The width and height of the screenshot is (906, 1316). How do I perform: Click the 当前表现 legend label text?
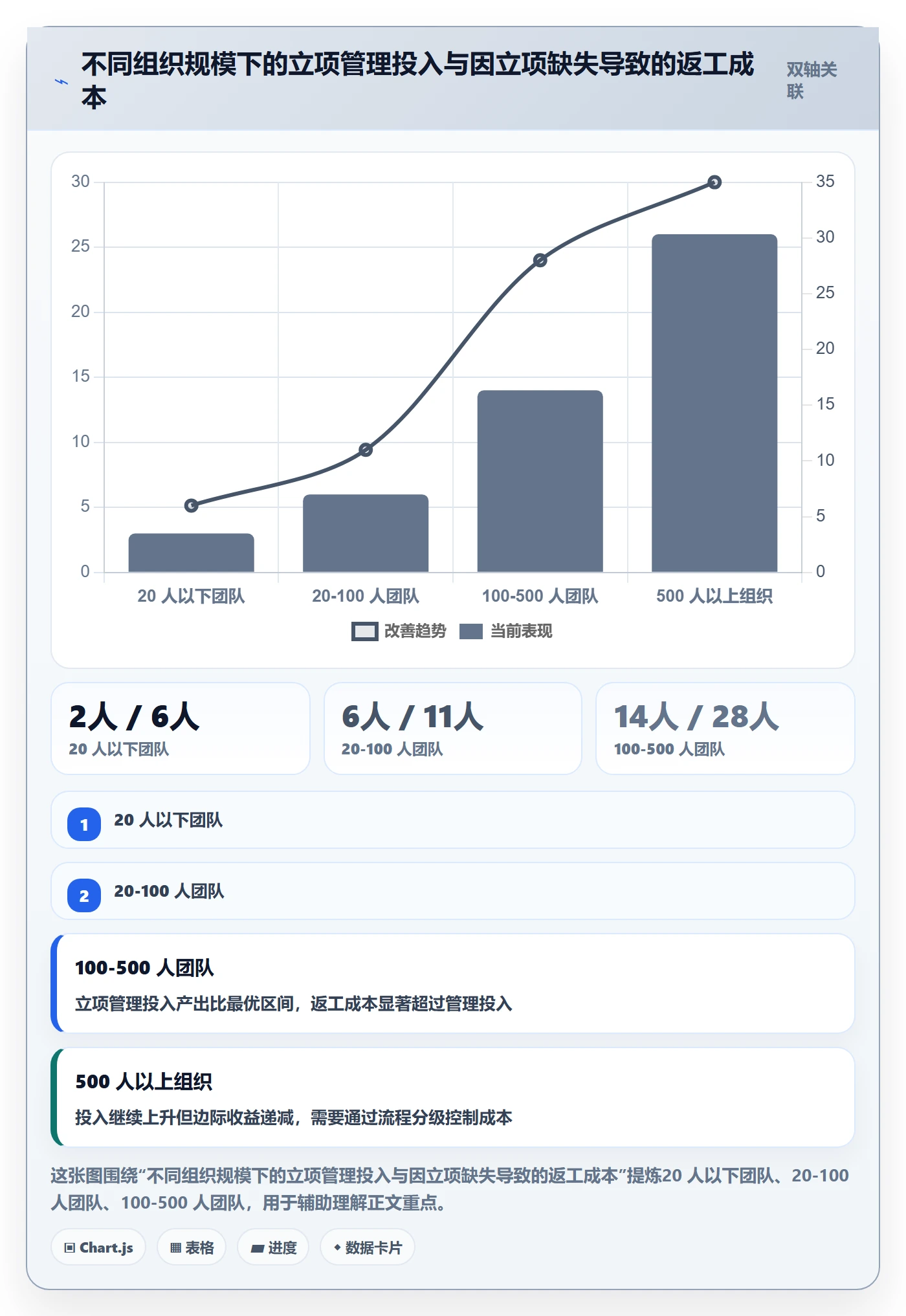click(522, 631)
